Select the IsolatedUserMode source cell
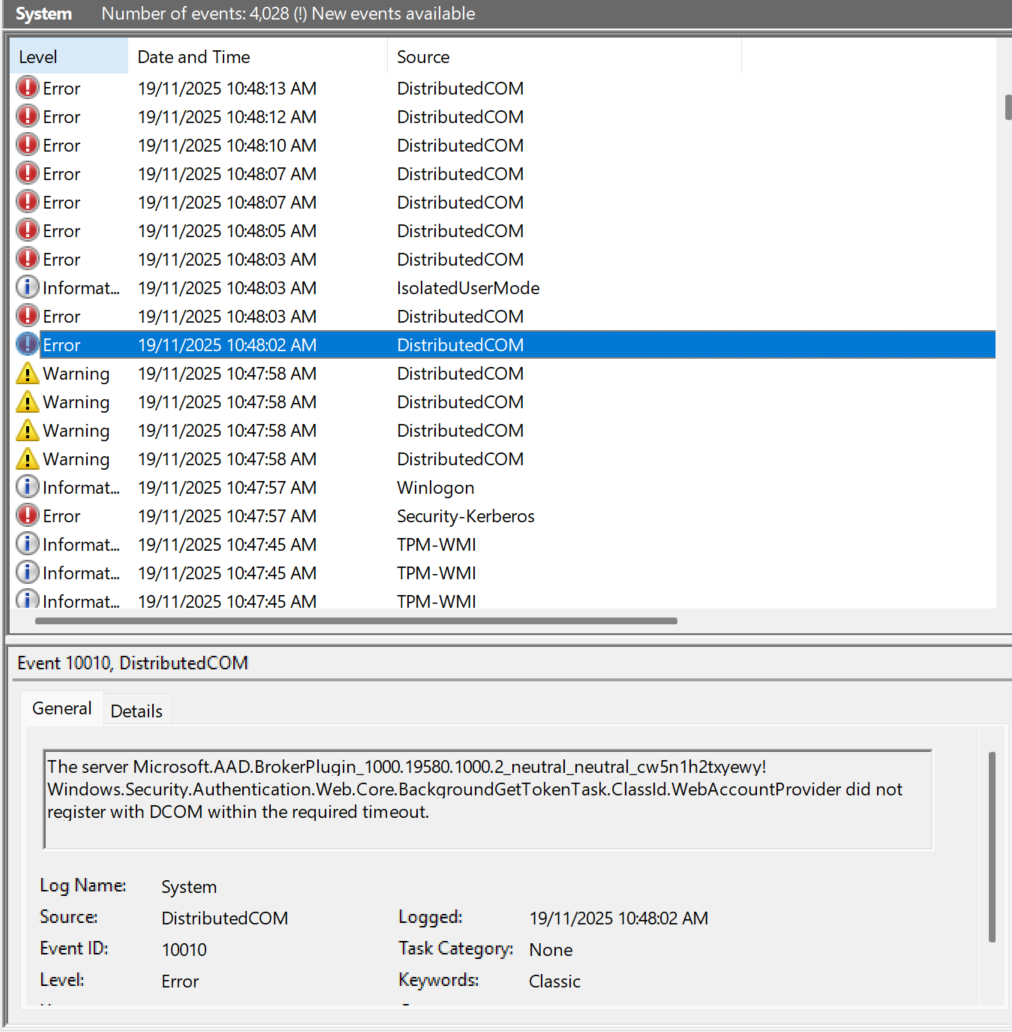Screen dimensions: 1012x1032 (x=468, y=288)
